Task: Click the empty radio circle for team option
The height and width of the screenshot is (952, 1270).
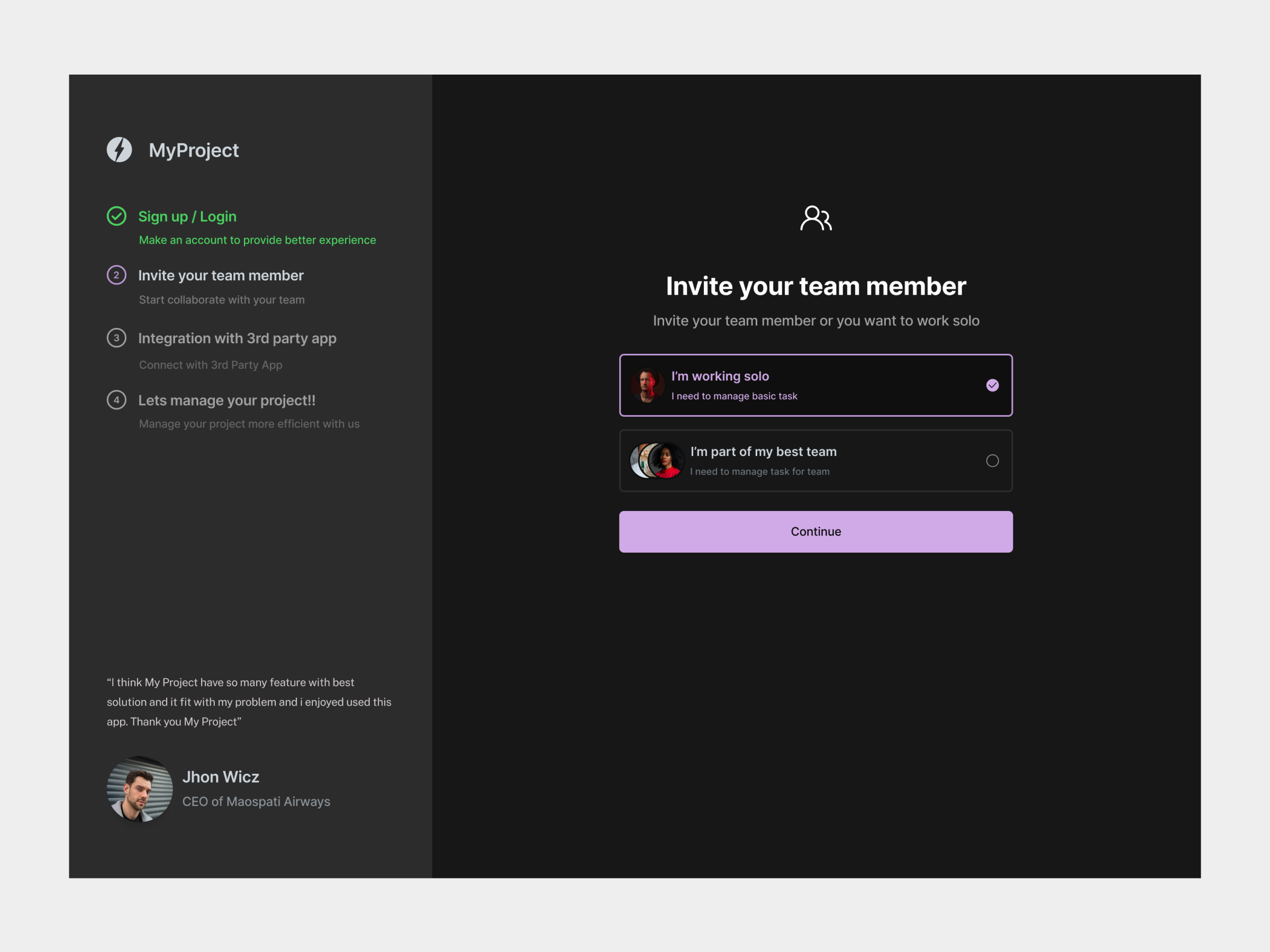Action: 993,461
